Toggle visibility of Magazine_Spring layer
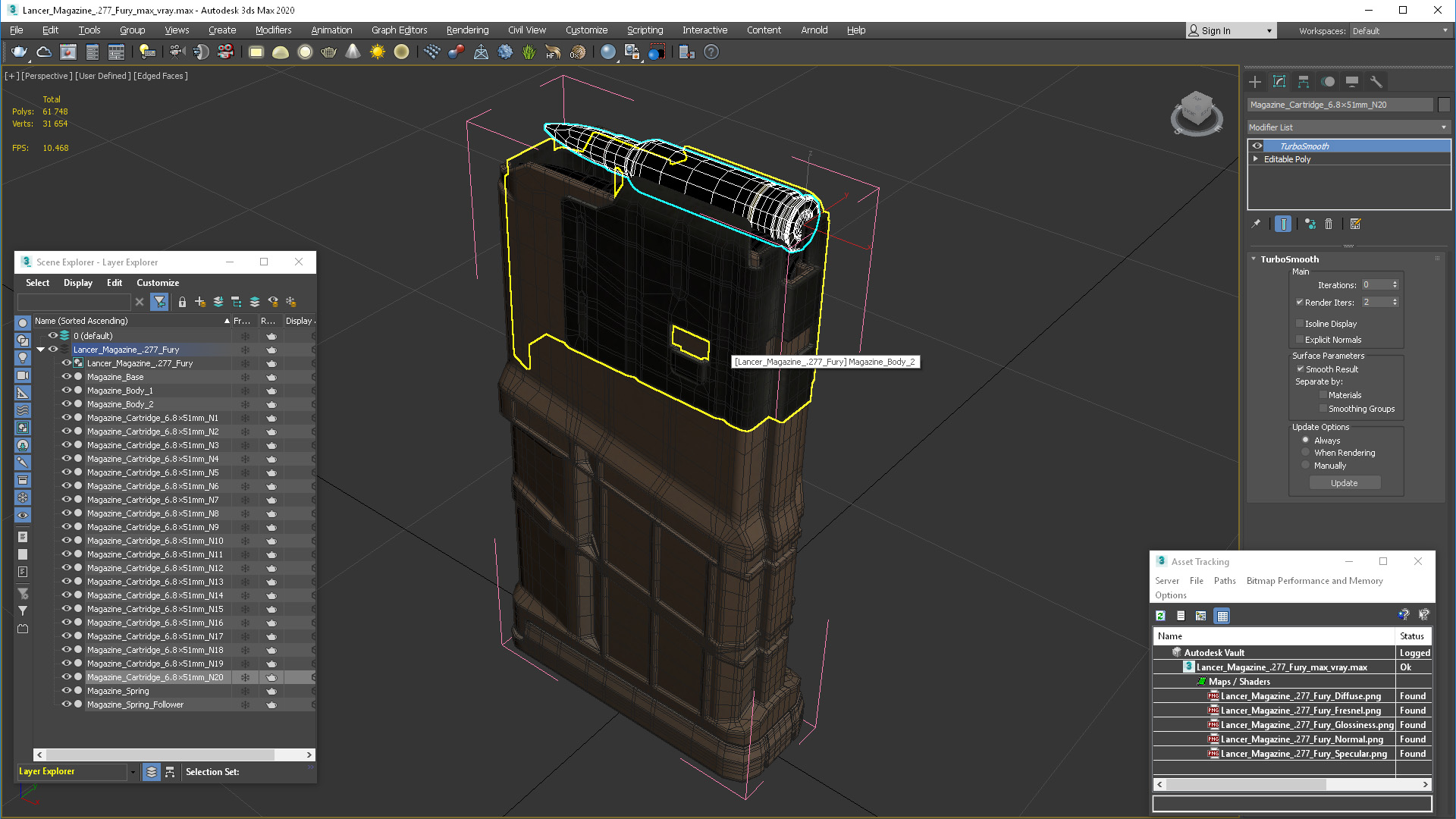Image resolution: width=1456 pixels, height=819 pixels. coord(65,691)
